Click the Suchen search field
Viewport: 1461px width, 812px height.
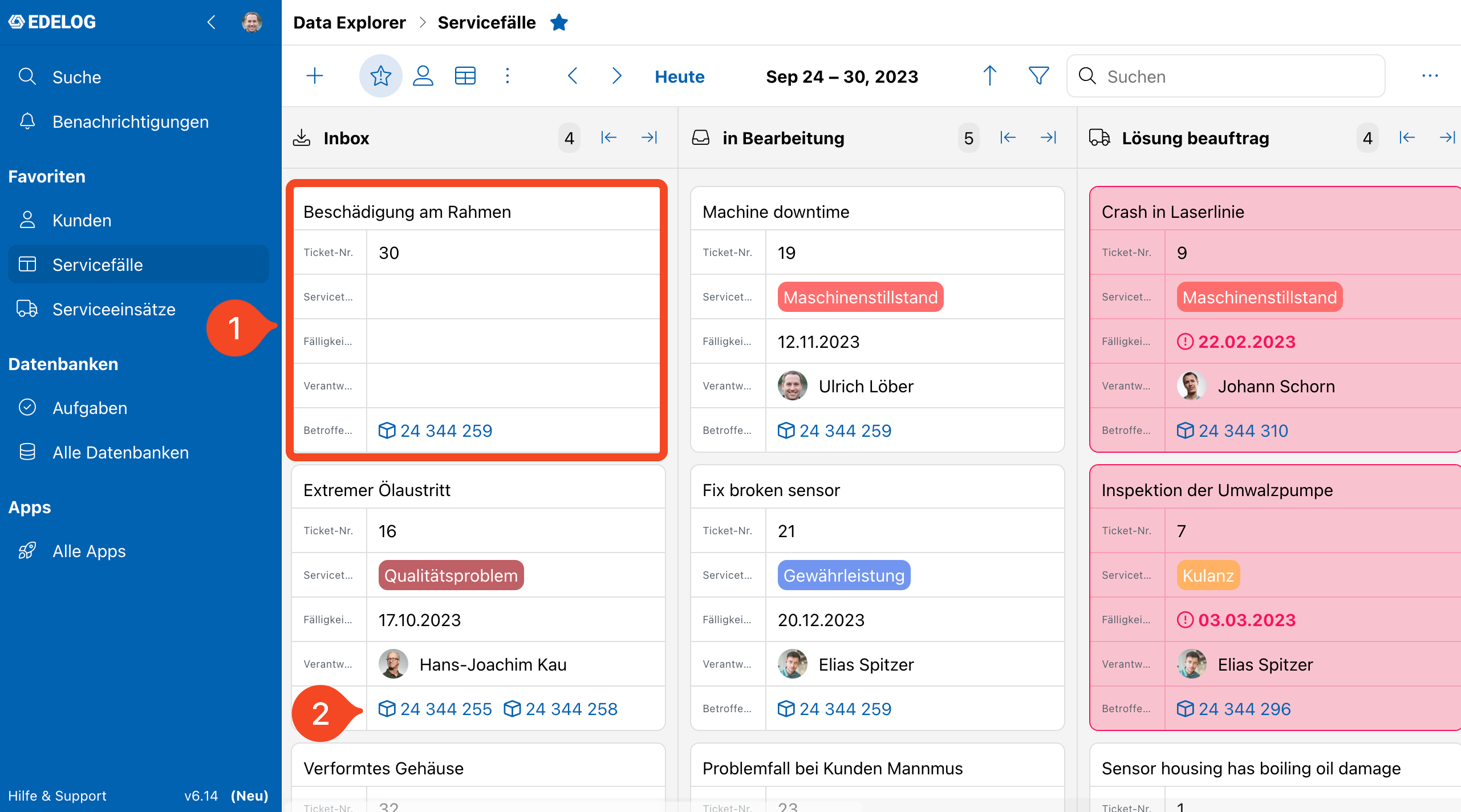1225,76
